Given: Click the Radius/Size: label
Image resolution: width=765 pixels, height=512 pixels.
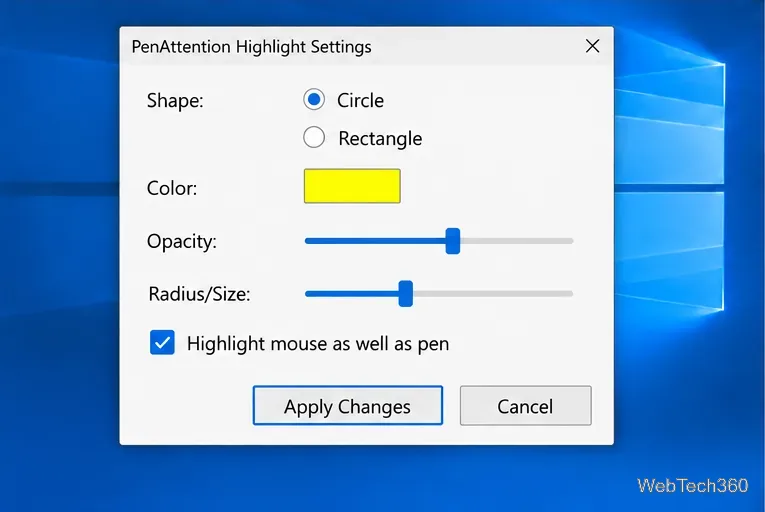Looking at the screenshot, I should tap(199, 294).
